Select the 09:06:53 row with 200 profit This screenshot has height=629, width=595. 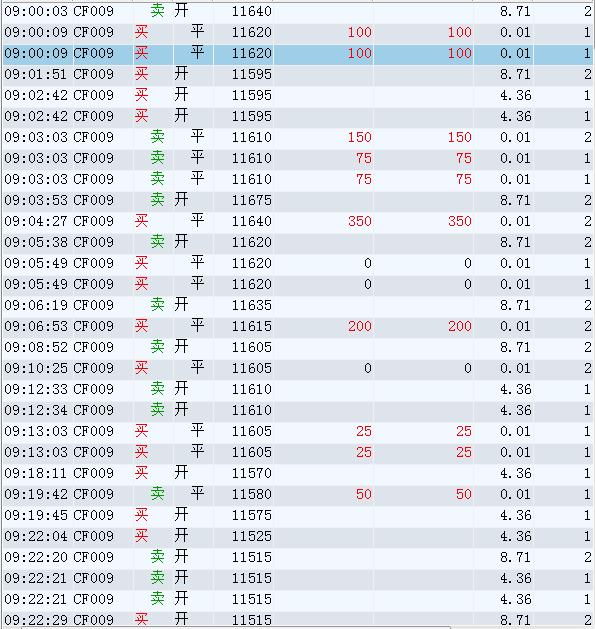(x=298, y=327)
